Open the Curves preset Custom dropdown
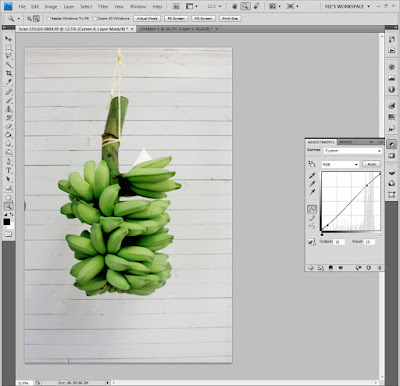This screenshot has width=400, height=386. coord(352,151)
